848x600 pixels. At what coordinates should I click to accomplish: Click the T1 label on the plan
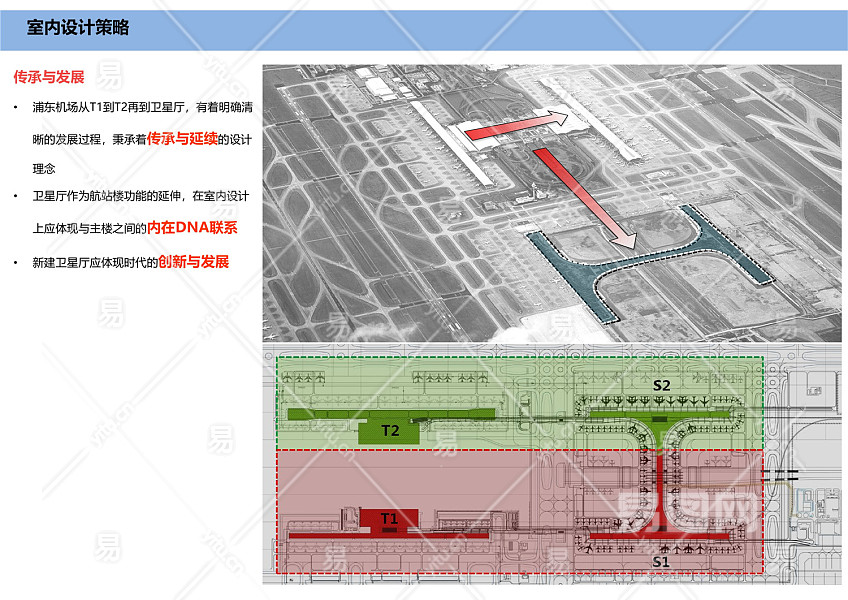(x=389, y=518)
